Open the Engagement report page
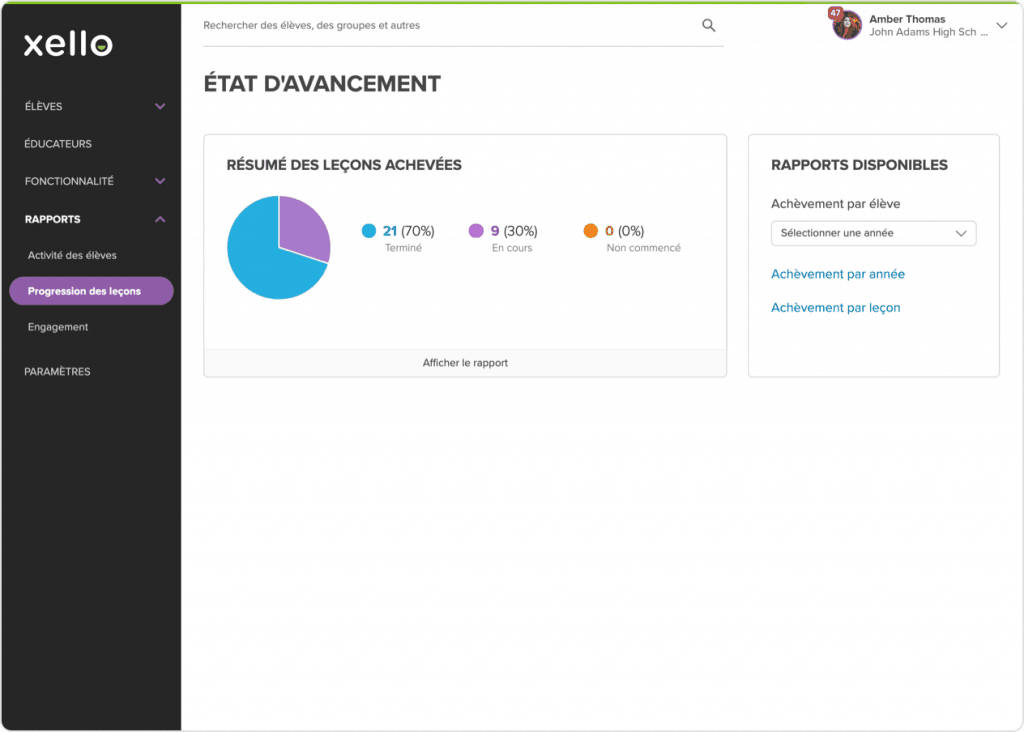The image size is (1024, 732). [58, 327]
